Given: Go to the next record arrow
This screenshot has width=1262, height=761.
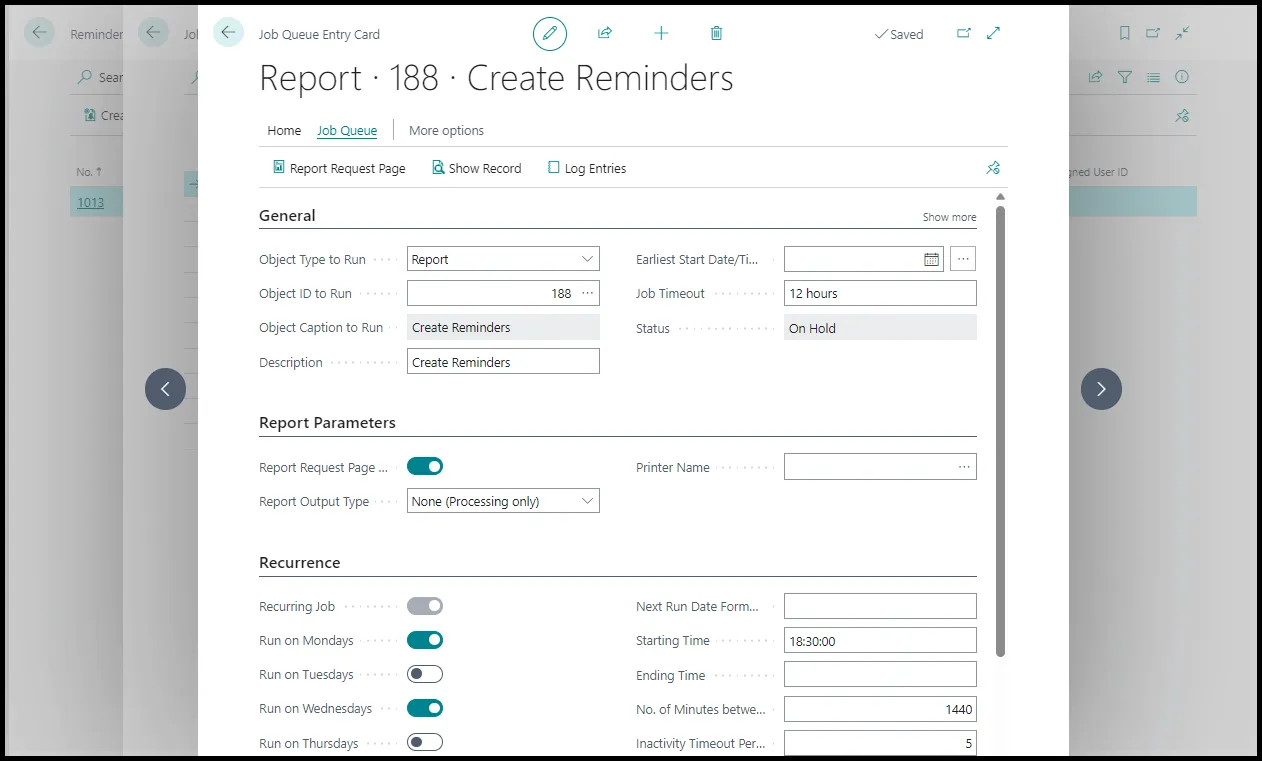Looking at the screenshot, I should (1101, 389).
